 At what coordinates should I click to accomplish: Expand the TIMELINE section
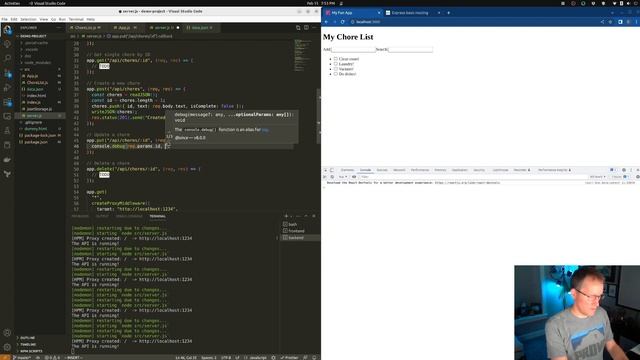(28, 344)
